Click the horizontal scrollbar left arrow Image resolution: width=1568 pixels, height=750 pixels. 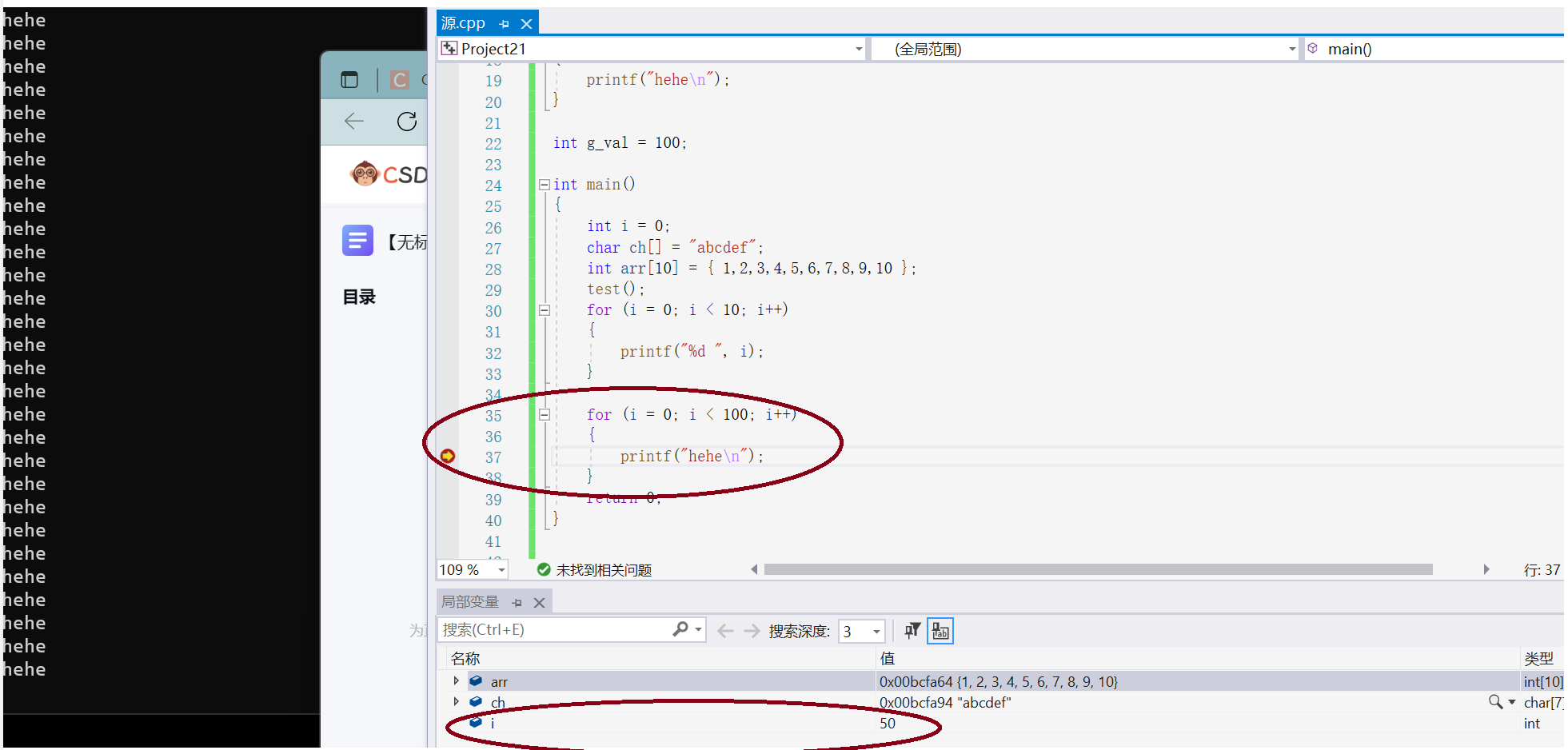pos(754,569)
